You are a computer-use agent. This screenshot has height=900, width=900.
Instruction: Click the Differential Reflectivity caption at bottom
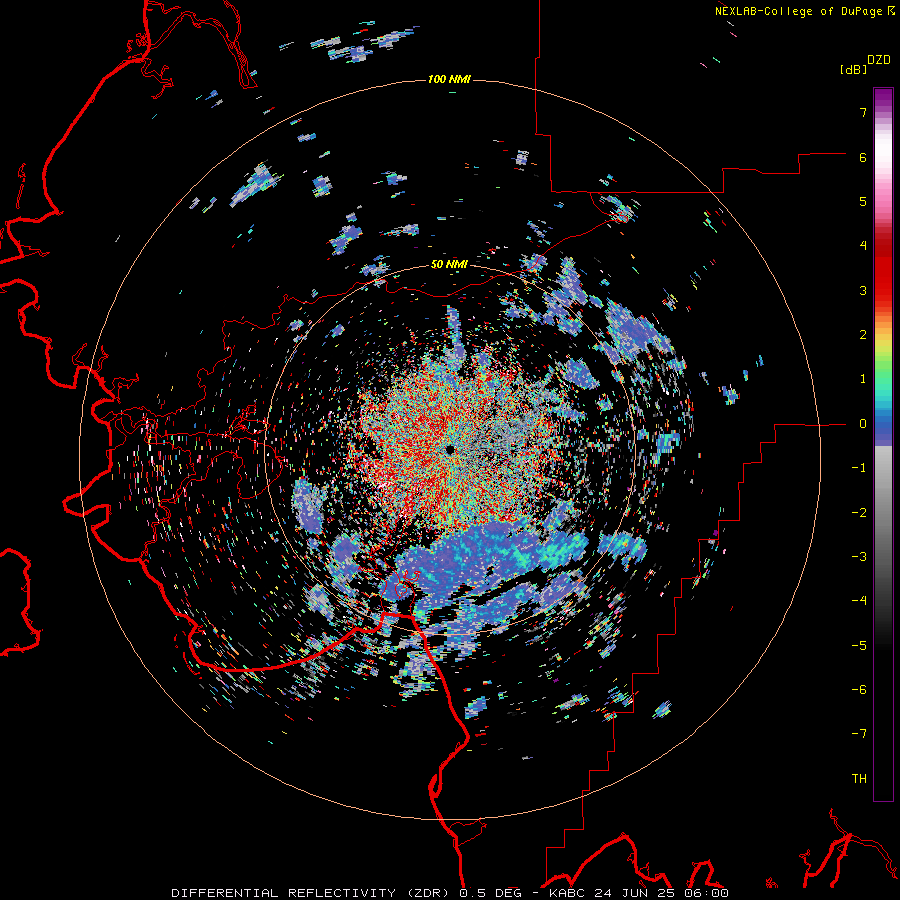point(450,893)
